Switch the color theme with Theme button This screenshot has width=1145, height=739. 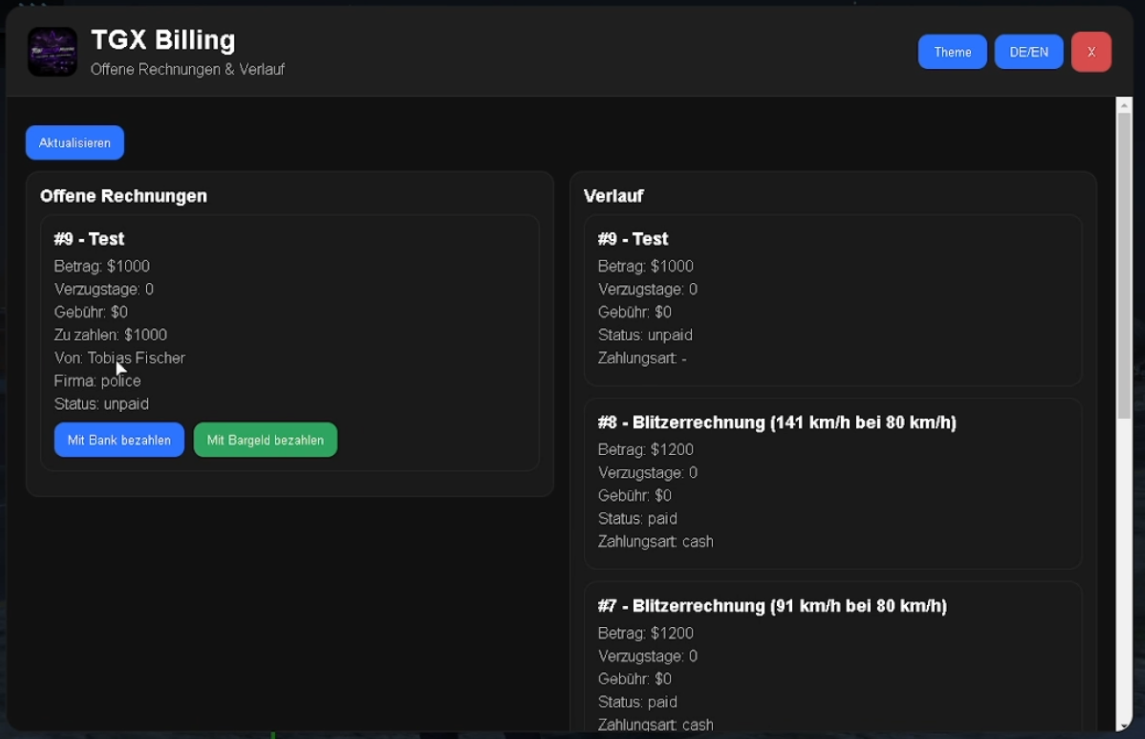952,52
